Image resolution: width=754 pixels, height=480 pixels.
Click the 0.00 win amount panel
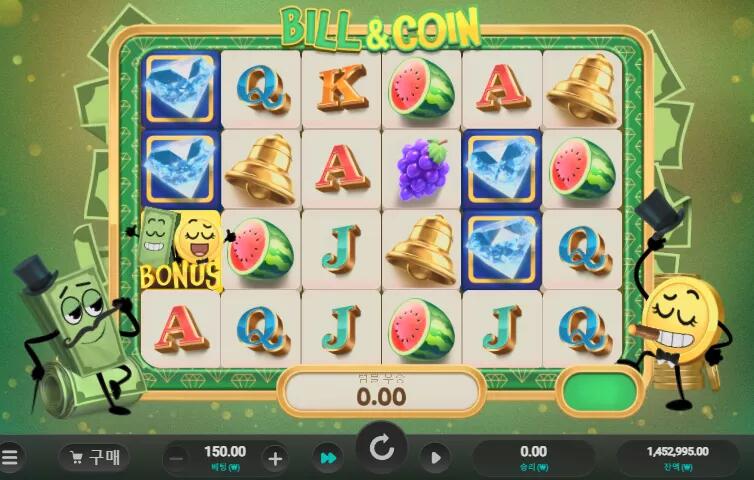coord(381,391)
